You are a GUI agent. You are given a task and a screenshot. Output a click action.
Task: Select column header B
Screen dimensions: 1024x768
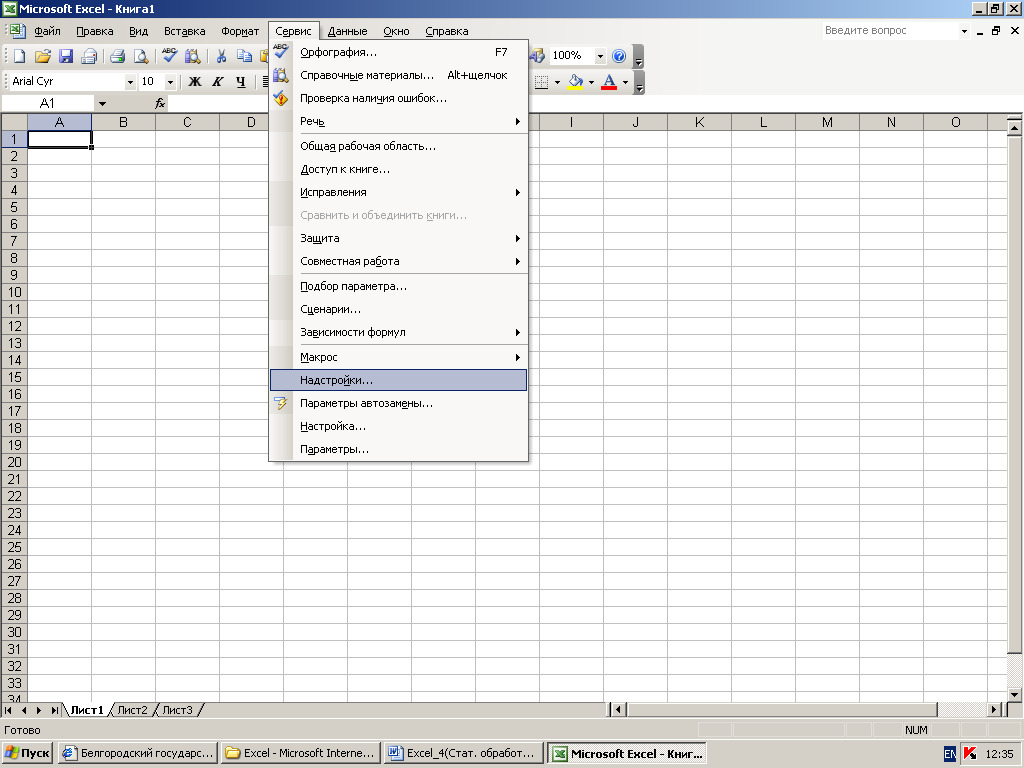click(123, 122)
